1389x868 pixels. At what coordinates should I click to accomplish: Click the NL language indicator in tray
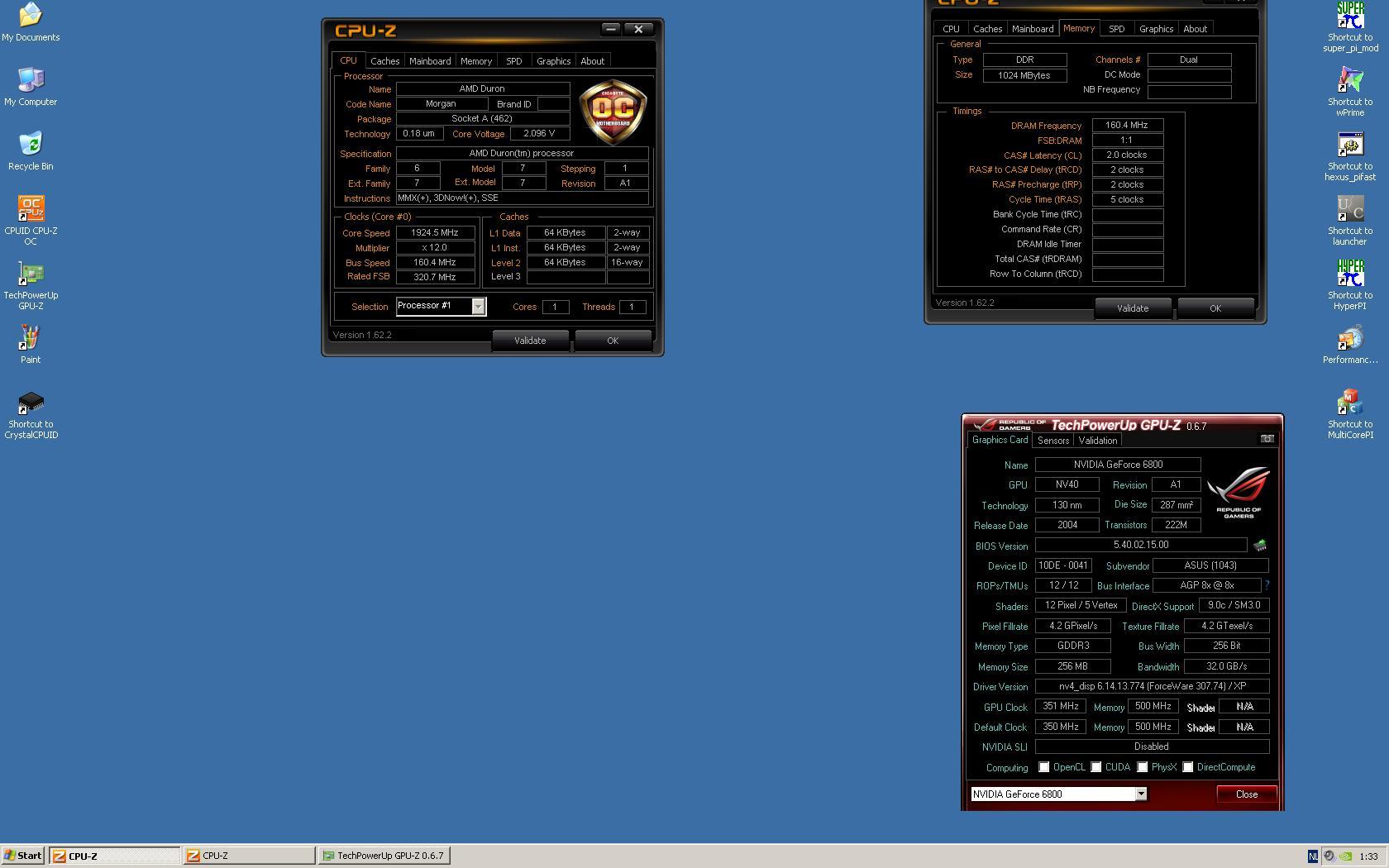[x=1313, y=856]
